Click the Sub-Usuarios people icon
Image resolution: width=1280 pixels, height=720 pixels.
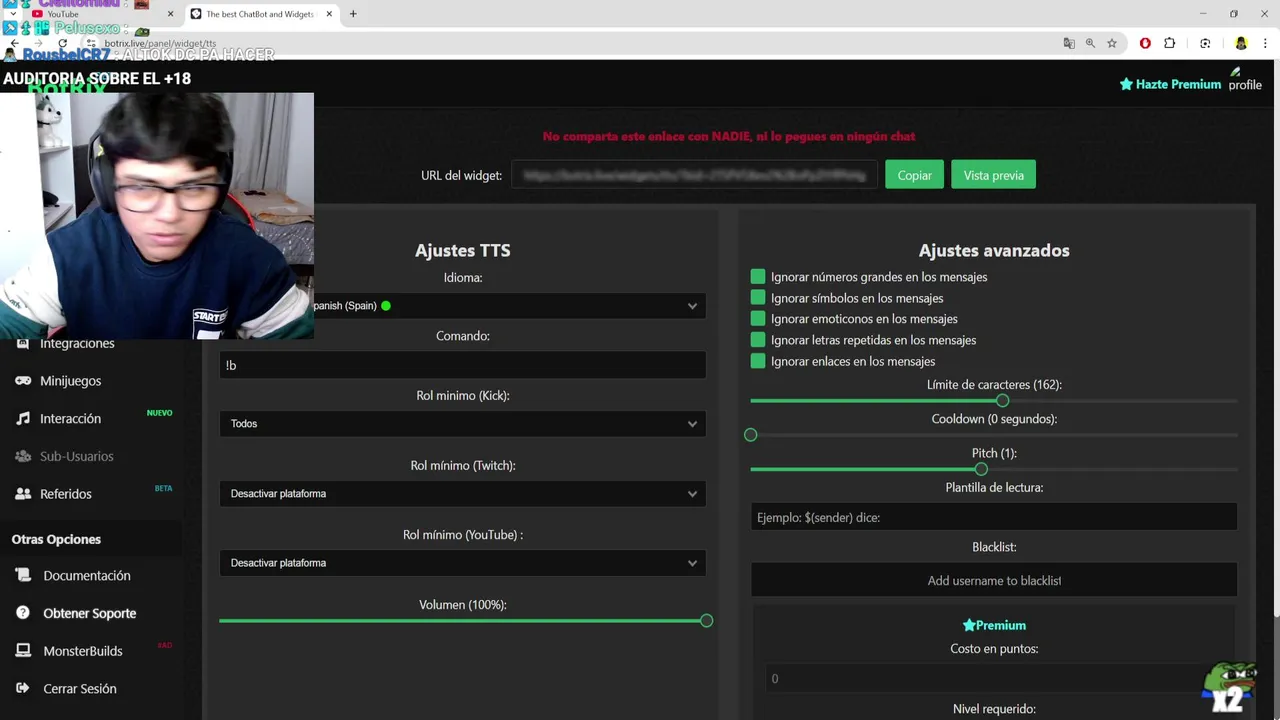[22, 456]
